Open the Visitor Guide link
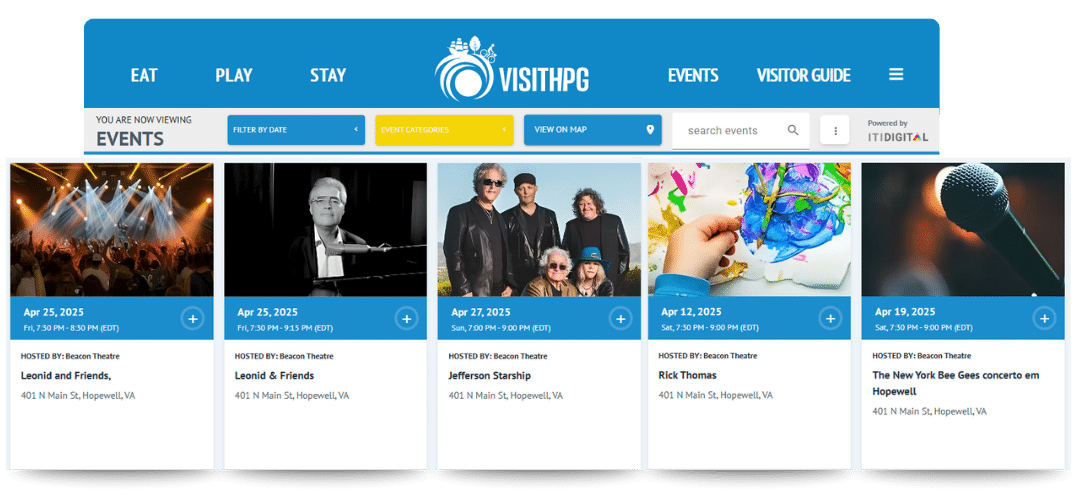Image resolution: width=1080 pixels, height=500 pixels. click(x=803, y=75)
